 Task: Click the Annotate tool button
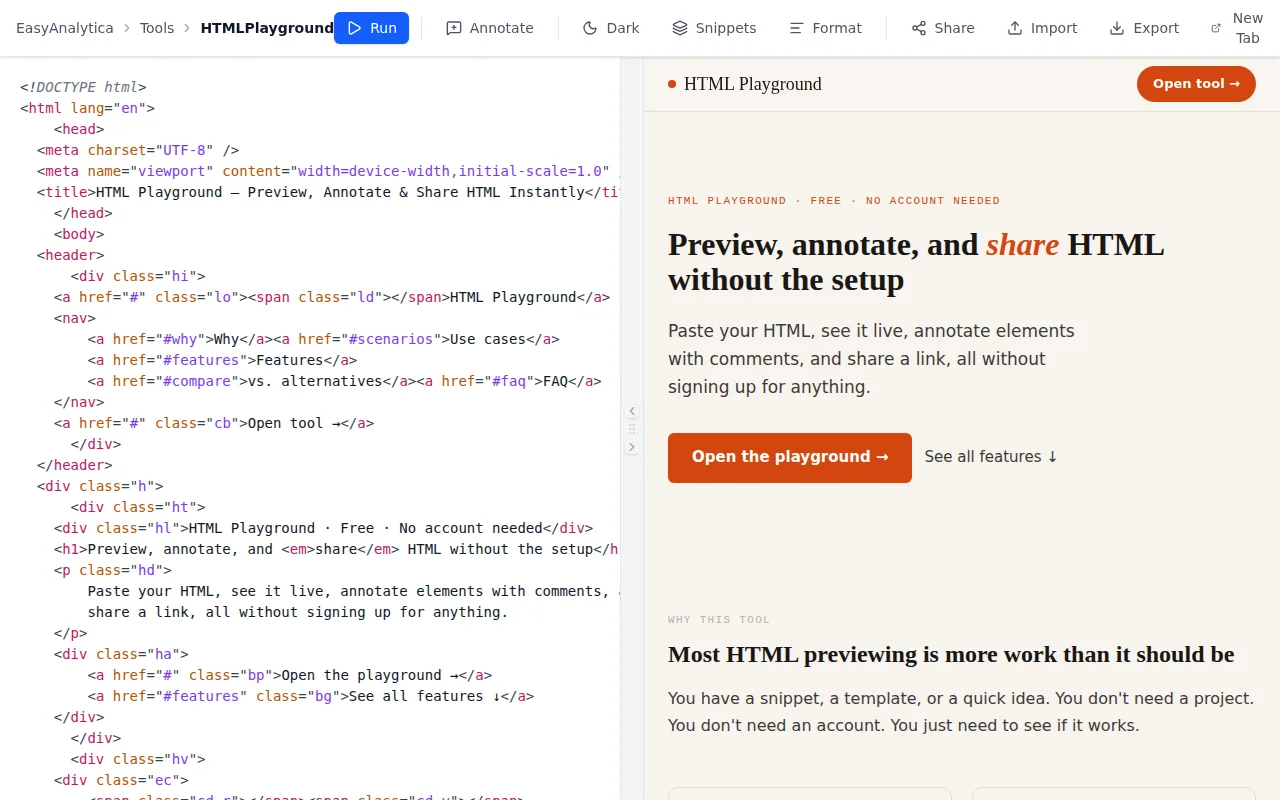(x=490, y=28)
